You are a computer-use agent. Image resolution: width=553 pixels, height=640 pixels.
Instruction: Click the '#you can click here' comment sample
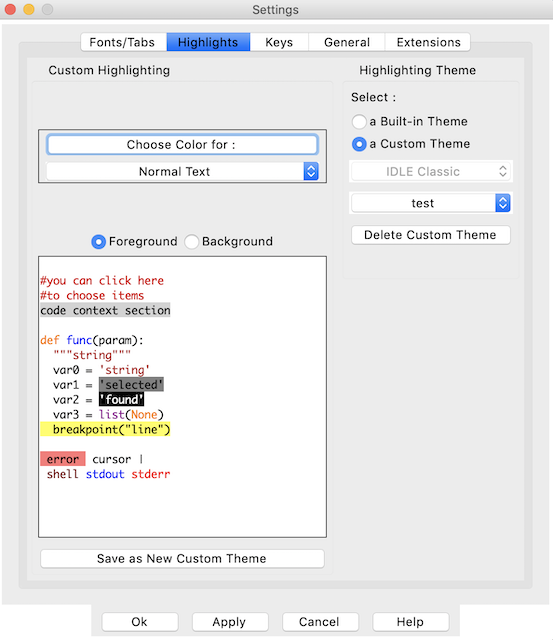[102, 281]
